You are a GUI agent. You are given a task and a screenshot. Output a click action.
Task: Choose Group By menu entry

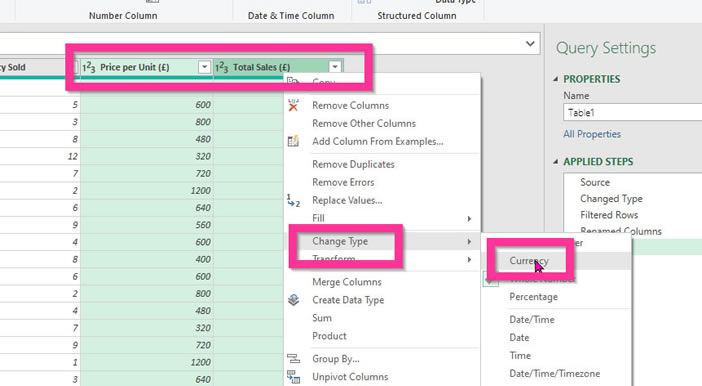pyautogui.click(x=336, y=359)
